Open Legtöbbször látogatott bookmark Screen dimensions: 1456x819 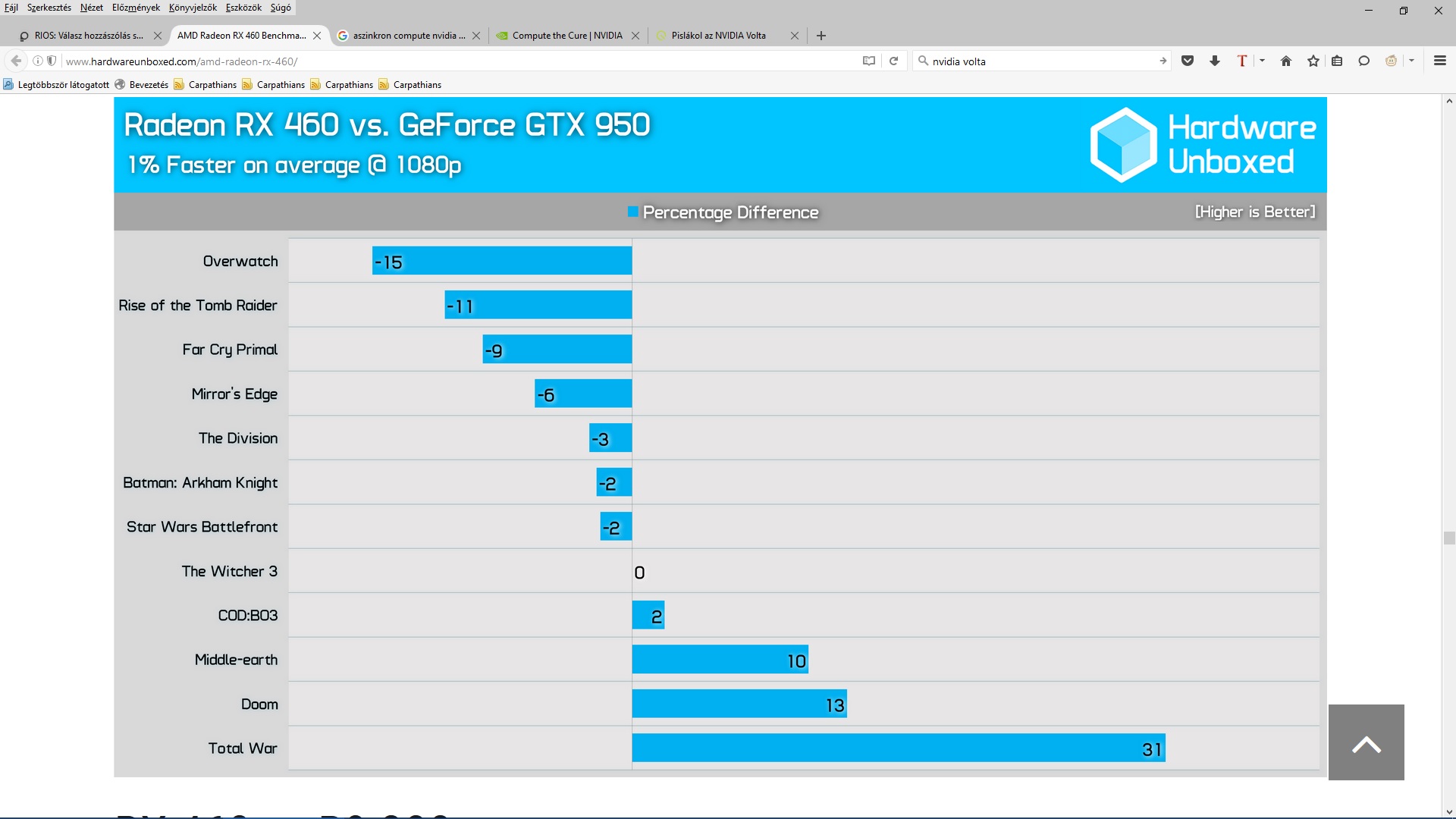[57, 85]
